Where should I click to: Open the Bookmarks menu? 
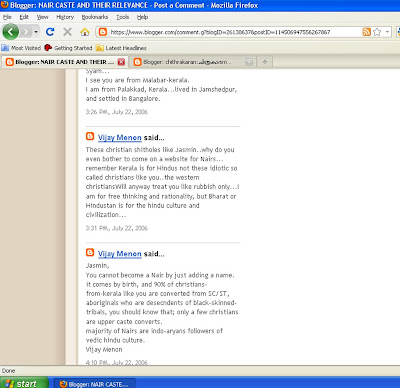pos(95,17)
